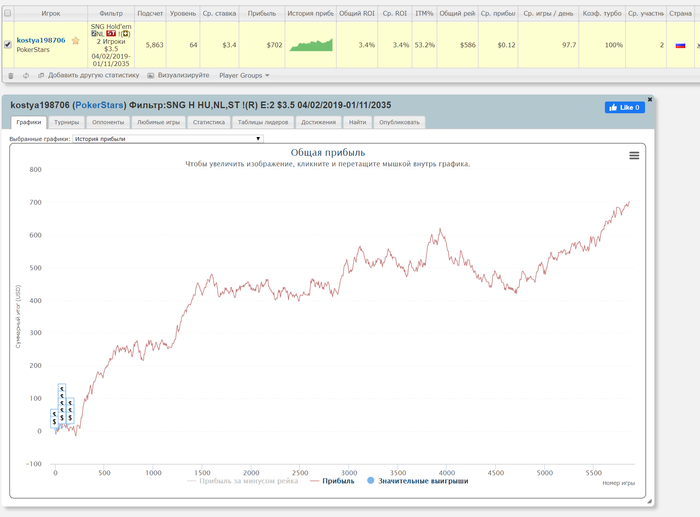Open the Таблицы лидеров tab

(263, 122)
